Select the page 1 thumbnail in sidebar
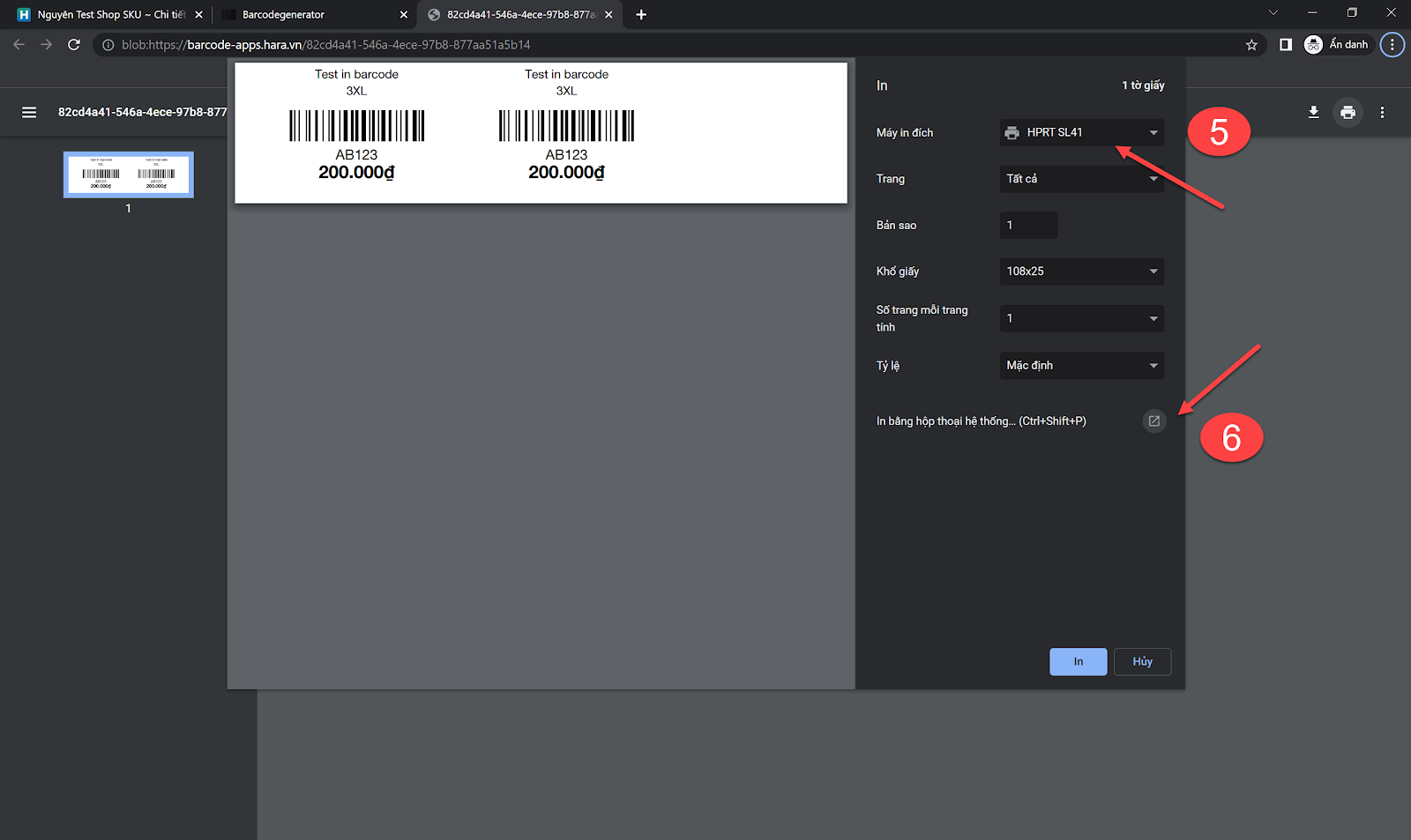Screen dimensions: 1411x840 [x=129, y=175]
